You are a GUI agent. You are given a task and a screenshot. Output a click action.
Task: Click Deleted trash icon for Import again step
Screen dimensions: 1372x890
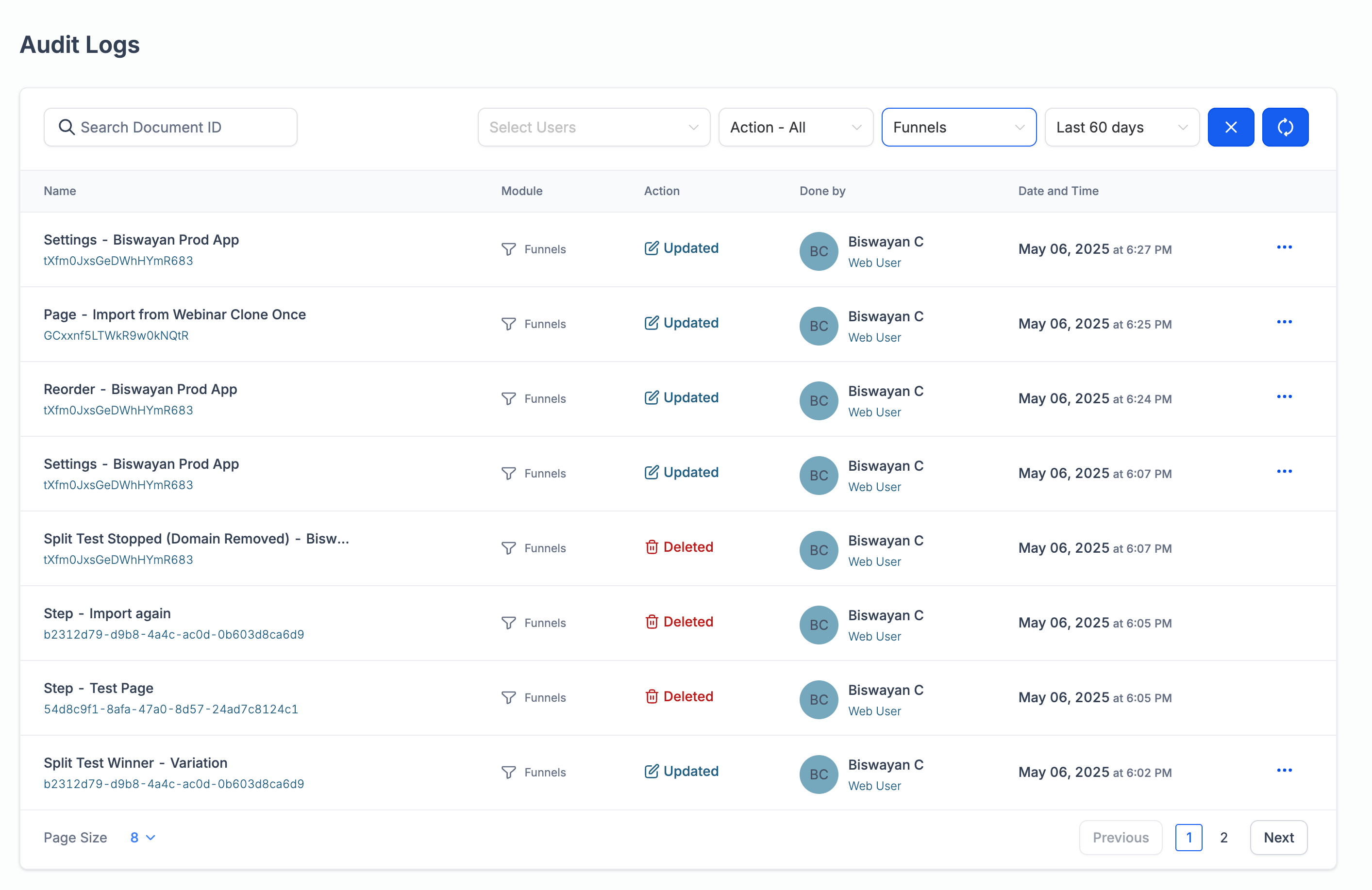point(651,622)
